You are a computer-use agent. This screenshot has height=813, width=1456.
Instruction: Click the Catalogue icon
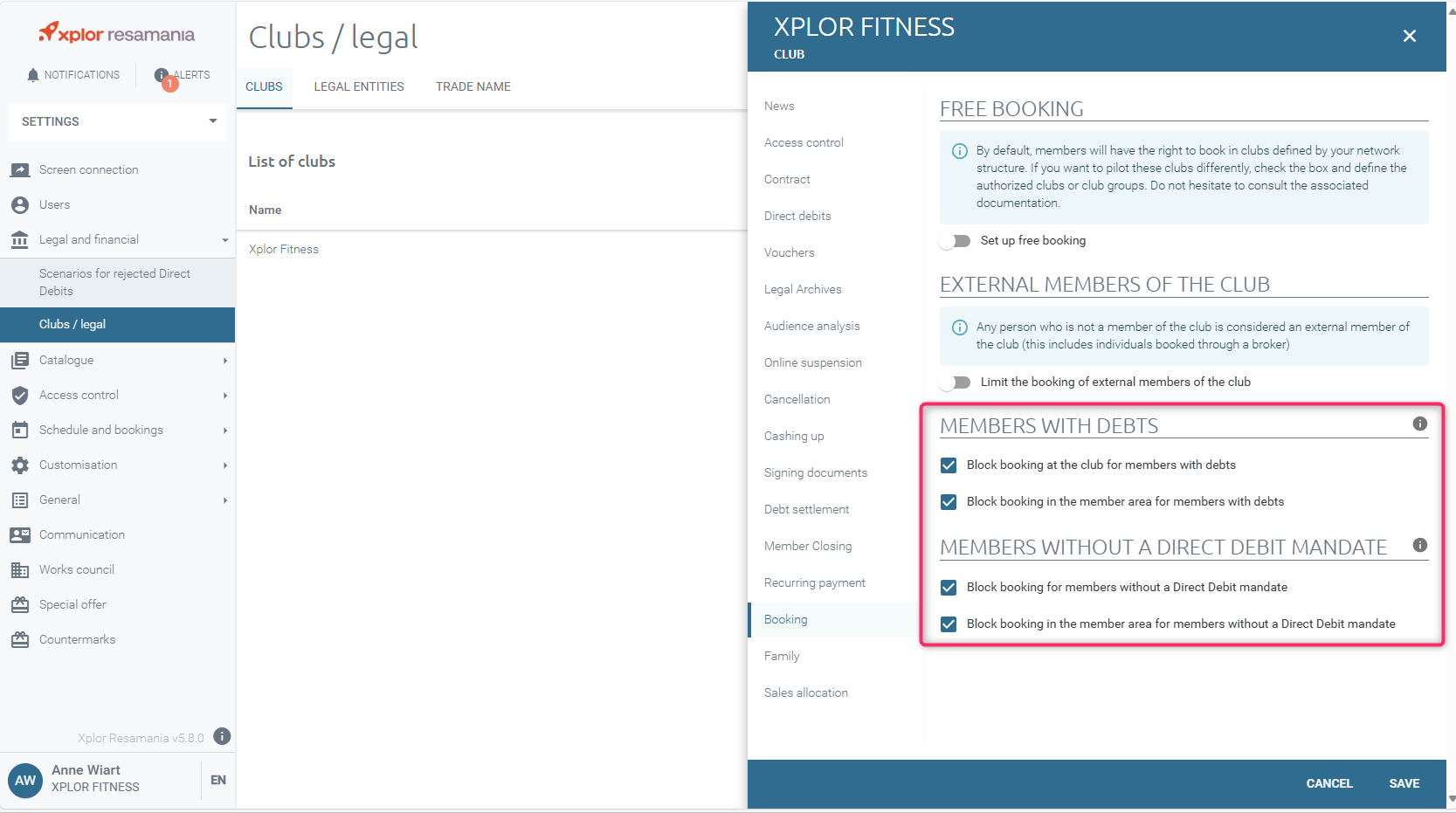coord(20,360)
